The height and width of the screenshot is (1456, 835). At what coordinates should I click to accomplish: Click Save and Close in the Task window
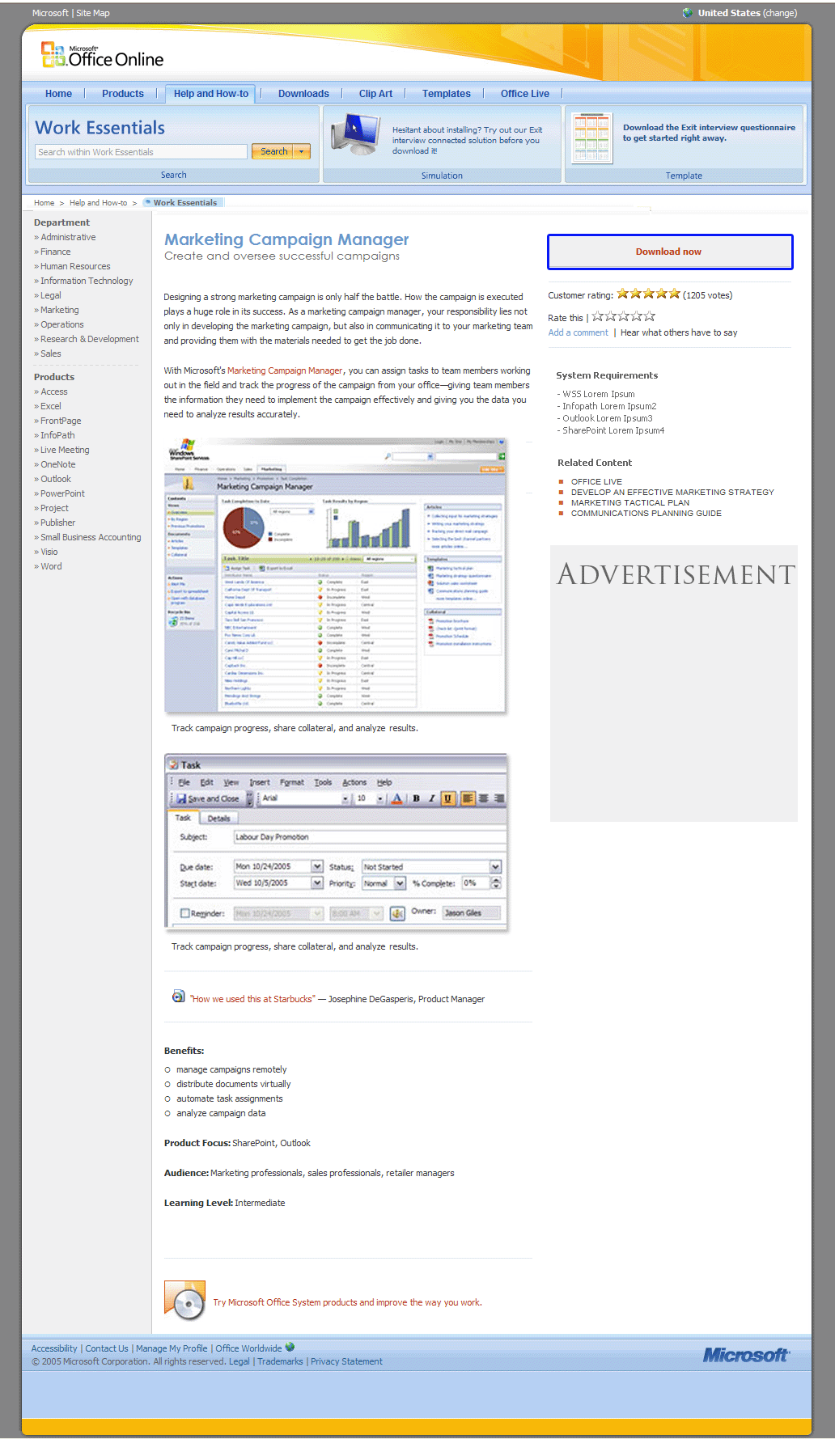[208, 798]
